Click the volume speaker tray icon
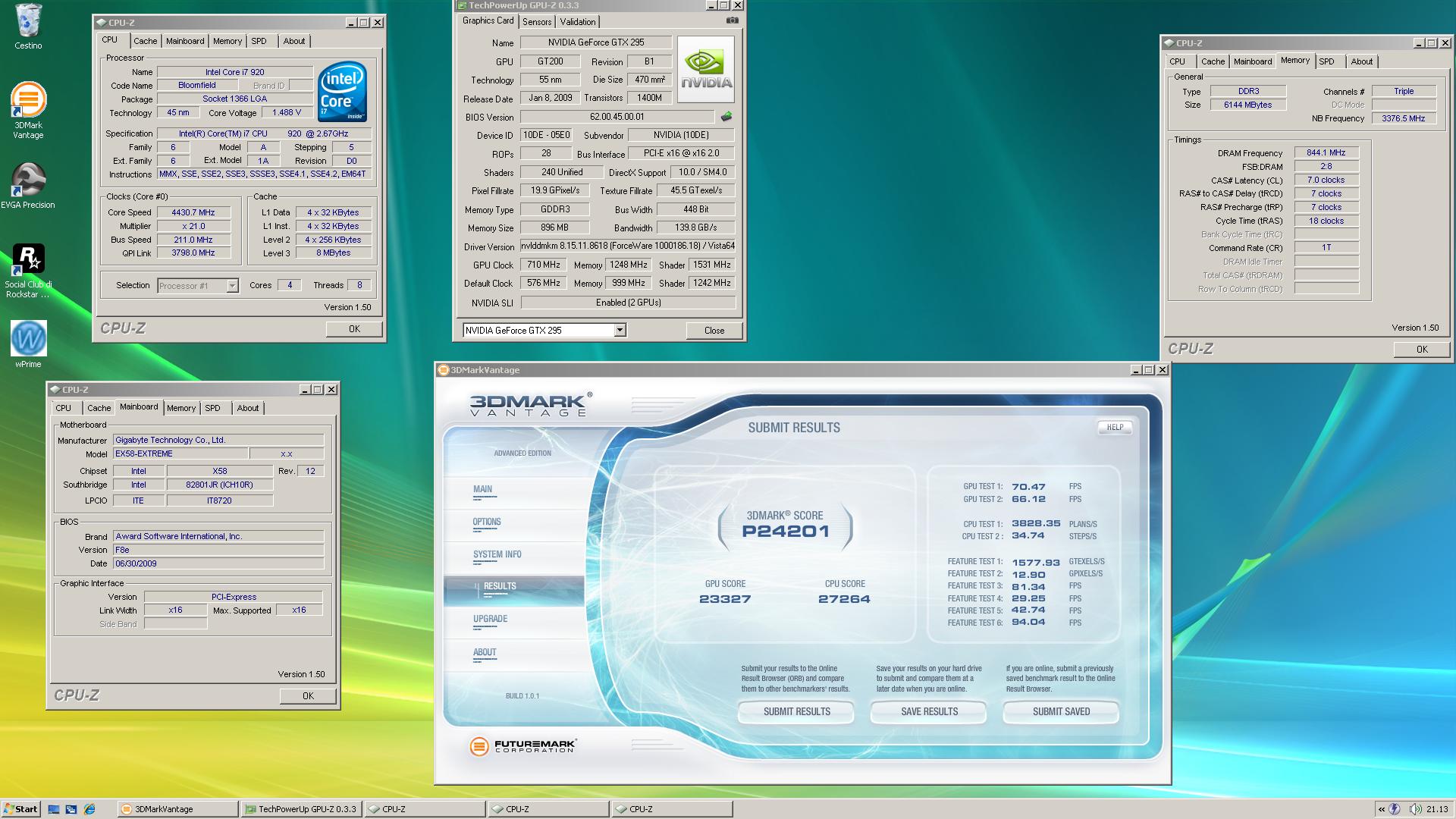The height and width of the screenshot is (819, 1456). 1415,809
